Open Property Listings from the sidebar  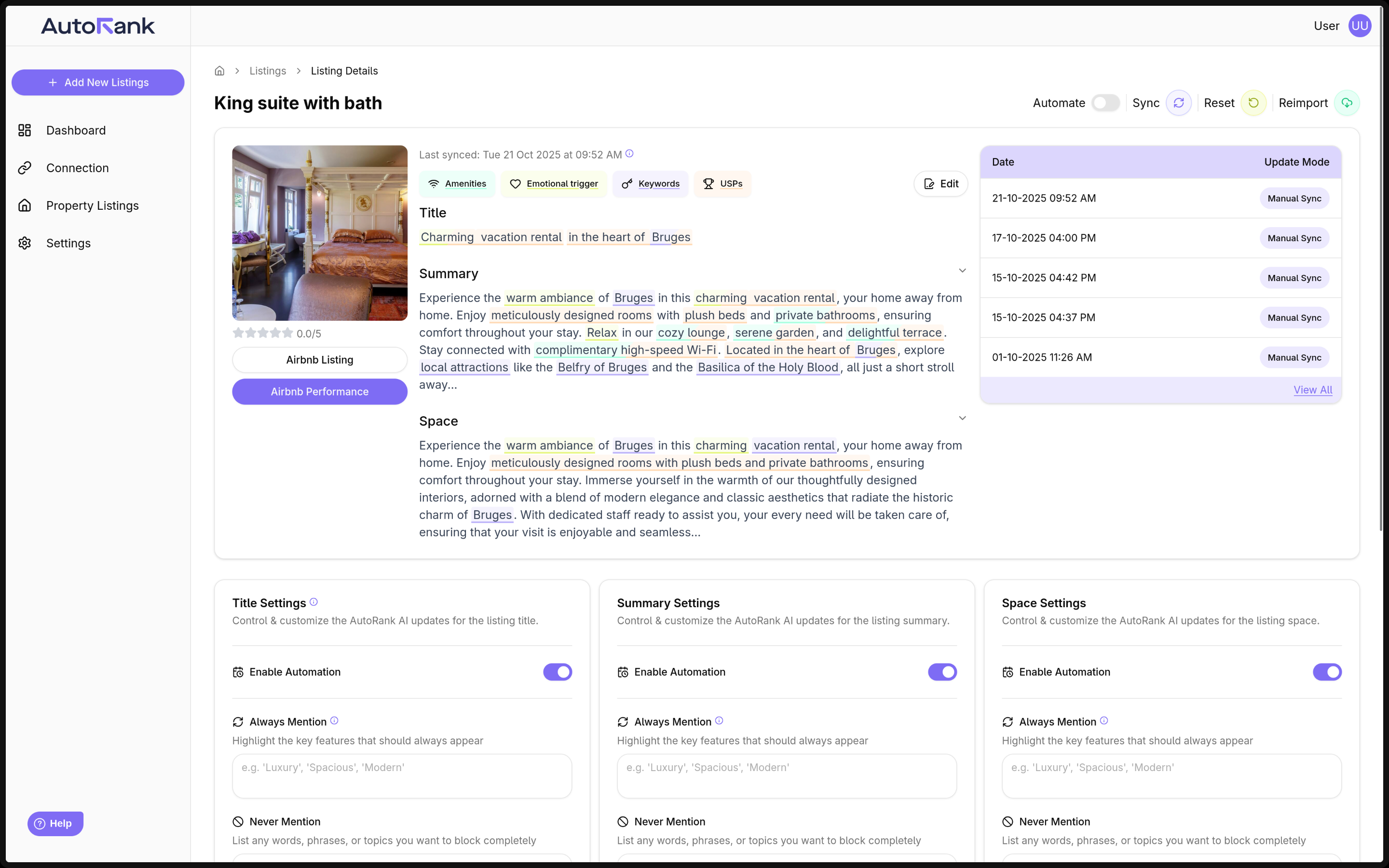tap(92, 205)
